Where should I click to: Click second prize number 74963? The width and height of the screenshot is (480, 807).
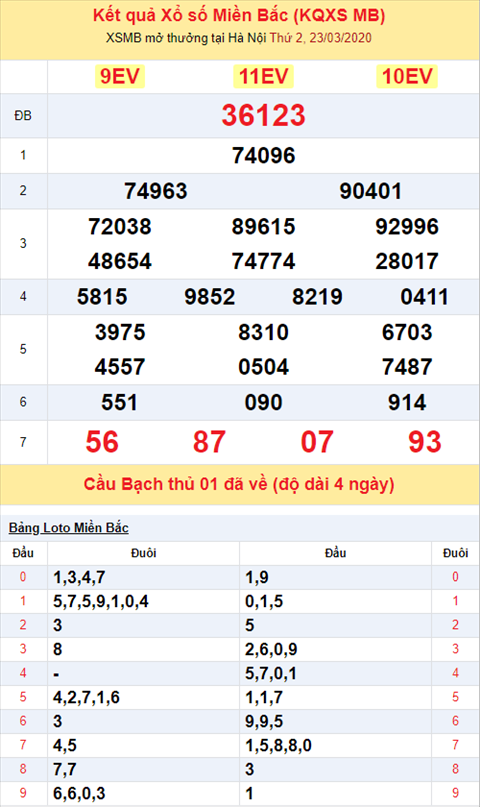point(156,191)
